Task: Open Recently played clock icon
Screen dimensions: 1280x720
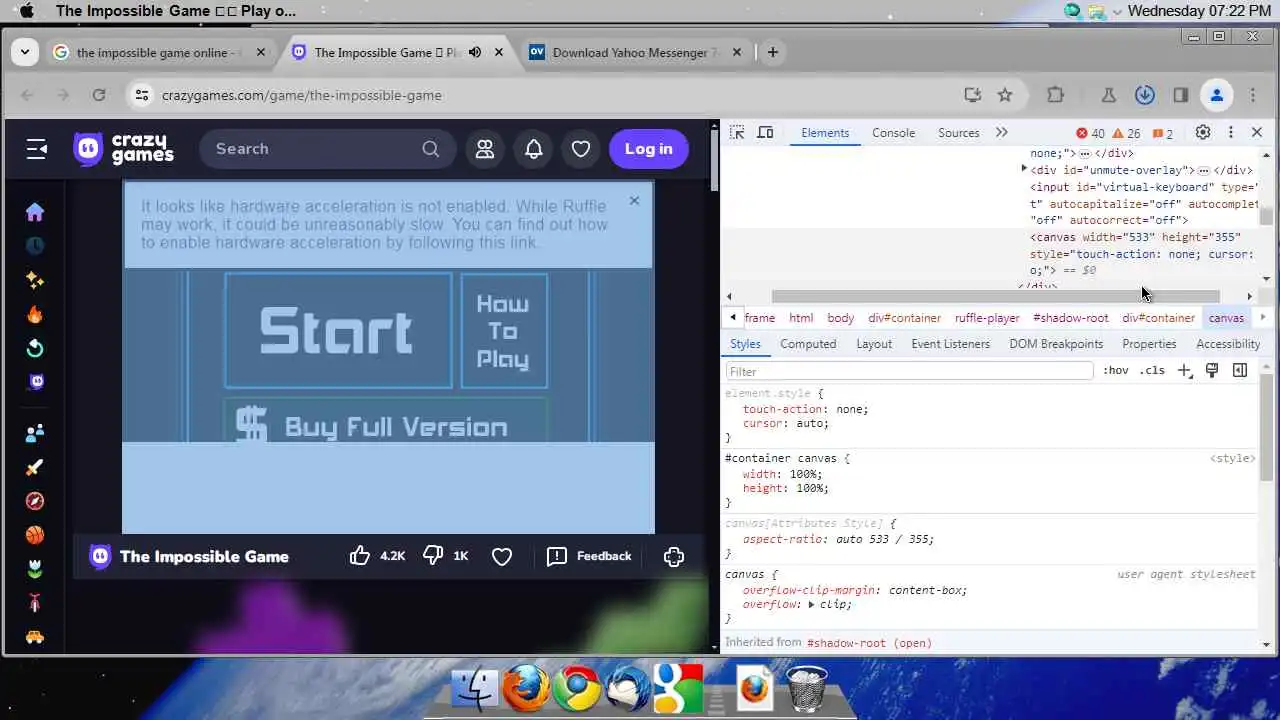Action: pos(35,246)
